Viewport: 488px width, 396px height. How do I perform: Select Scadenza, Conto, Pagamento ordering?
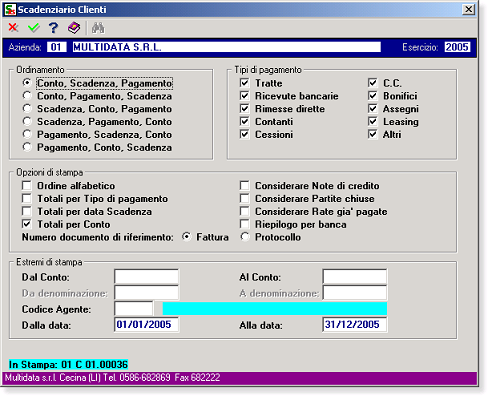pos(27,109)
